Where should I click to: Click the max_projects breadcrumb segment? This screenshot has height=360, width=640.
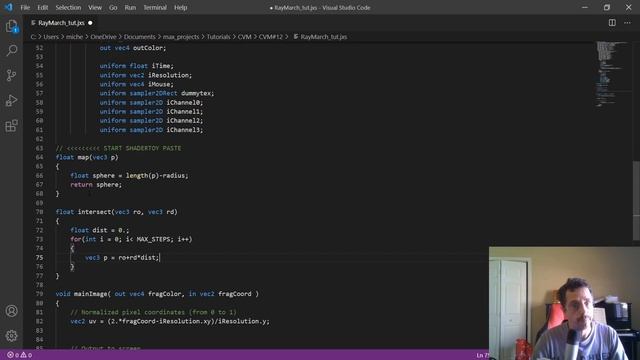click(x=181, y=37)
